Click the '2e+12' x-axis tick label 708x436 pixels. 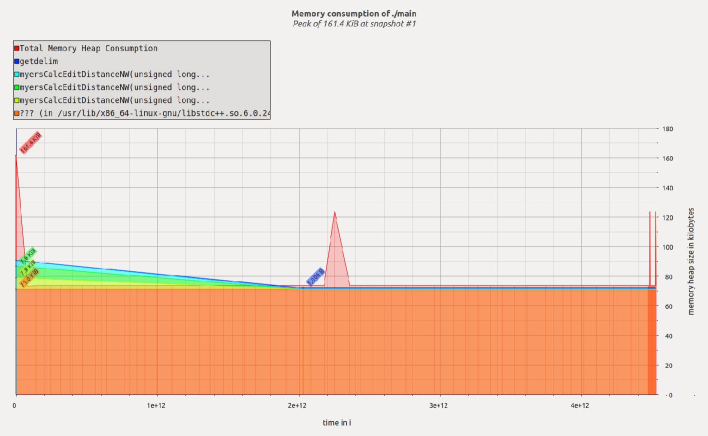[297, 406]
